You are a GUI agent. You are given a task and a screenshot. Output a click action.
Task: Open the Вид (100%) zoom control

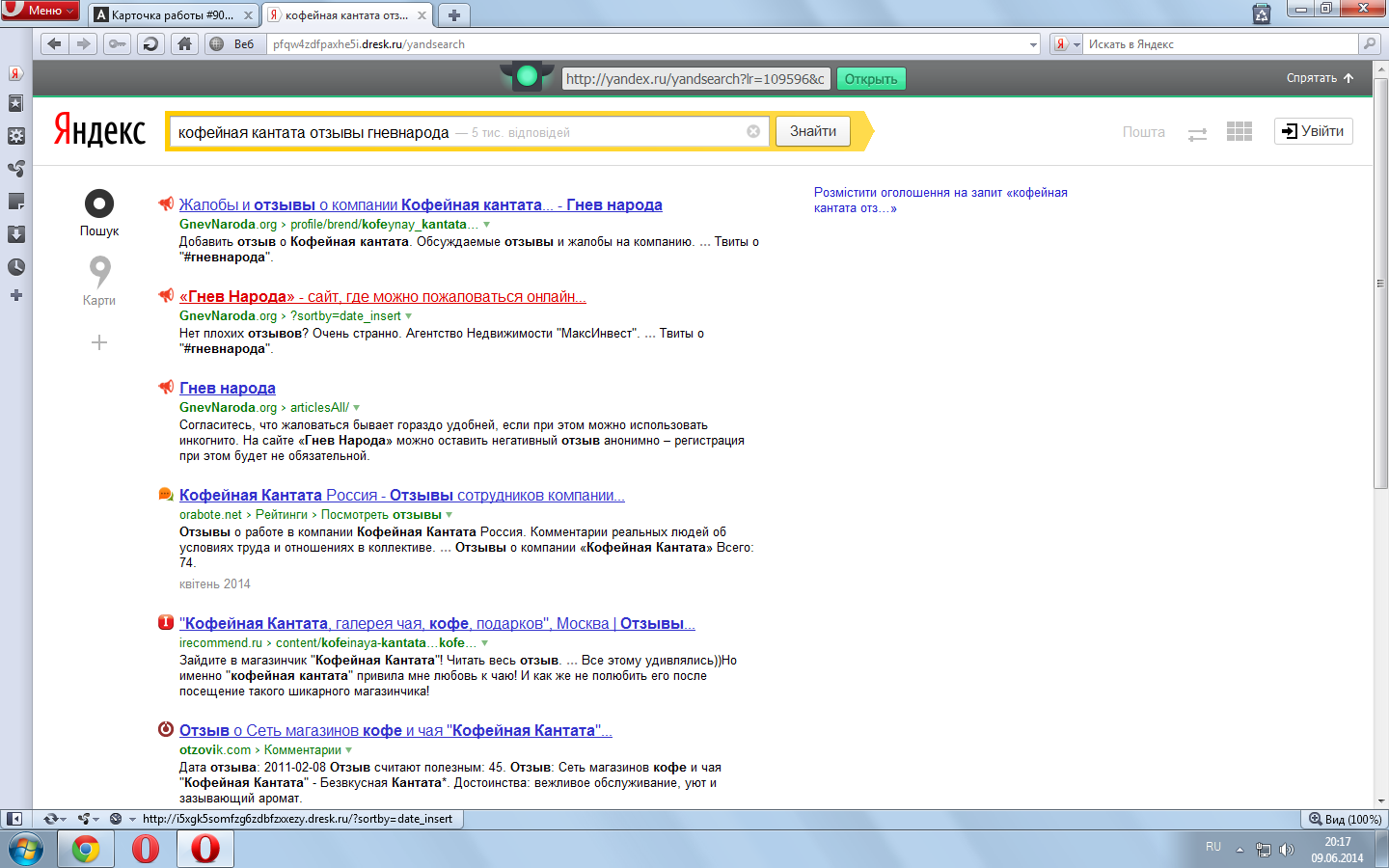coord(1345,819)
